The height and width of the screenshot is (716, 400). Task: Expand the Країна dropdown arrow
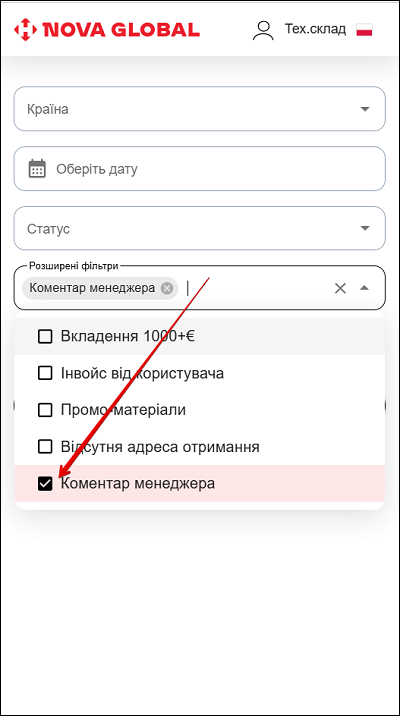(364, 109)
